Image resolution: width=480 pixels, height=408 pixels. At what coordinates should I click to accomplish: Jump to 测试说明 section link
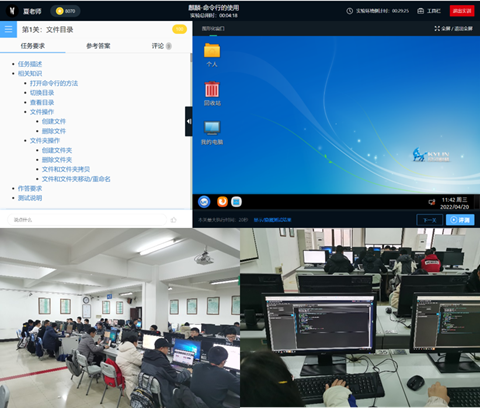[x=30, y=198]
